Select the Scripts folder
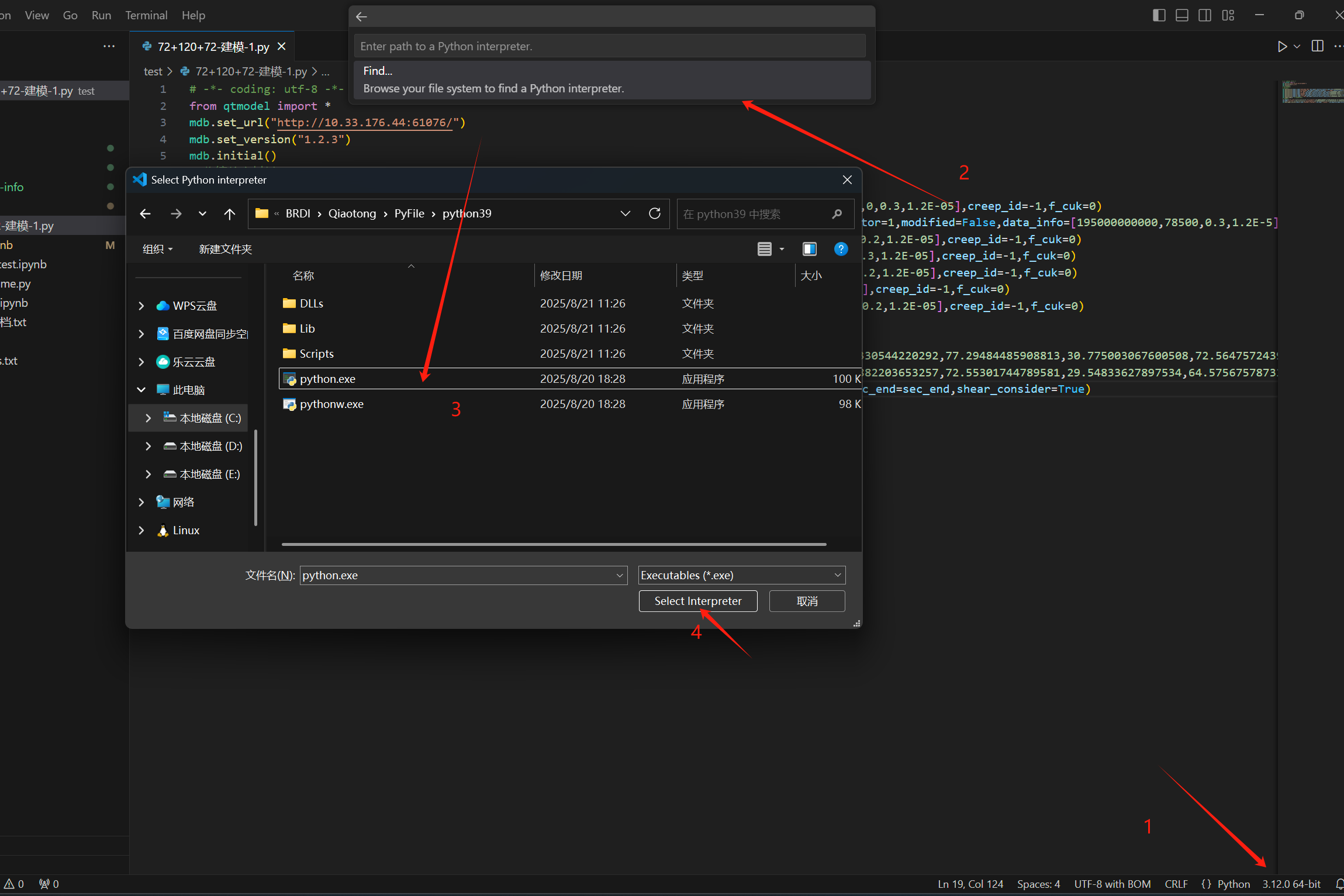This screenshot has width=1344, height=896. point(308,354)
